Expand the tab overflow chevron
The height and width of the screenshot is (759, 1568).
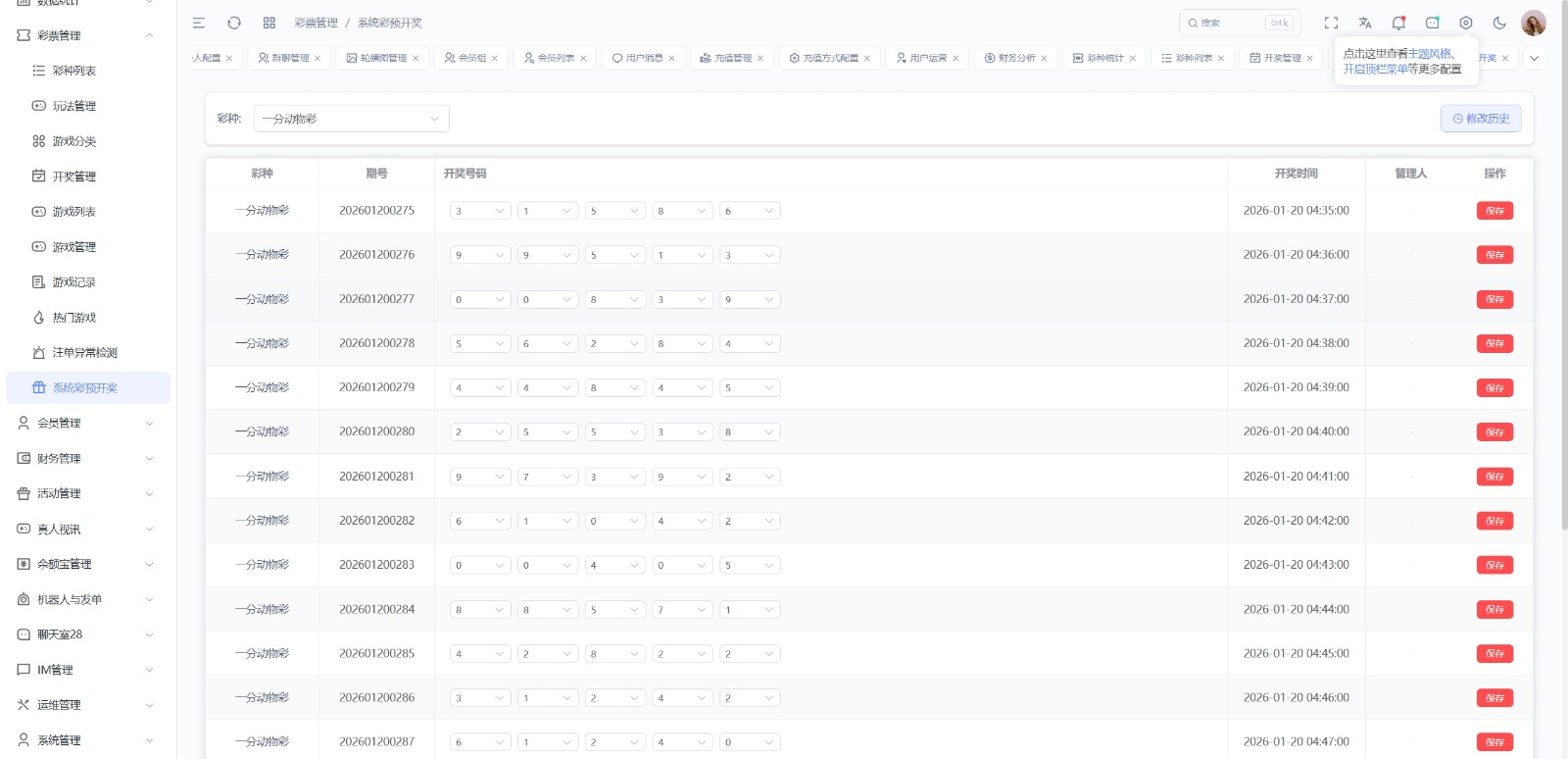pyautogui.click(x=1534, y=58)
